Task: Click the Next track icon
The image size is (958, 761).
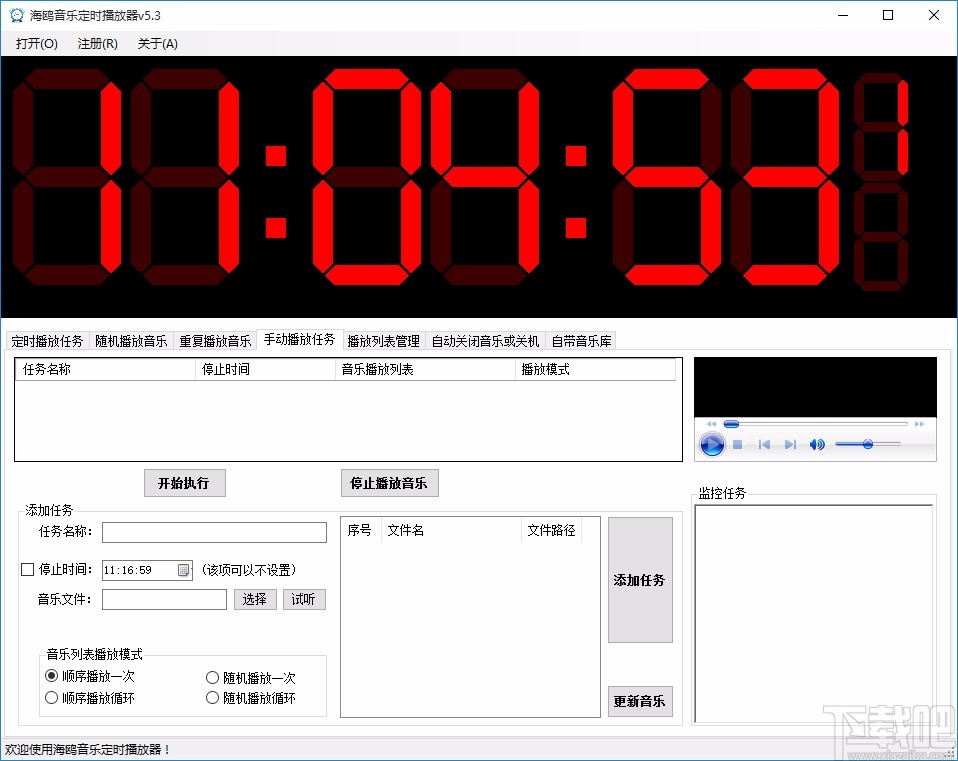Action: [x=790, y=444]
